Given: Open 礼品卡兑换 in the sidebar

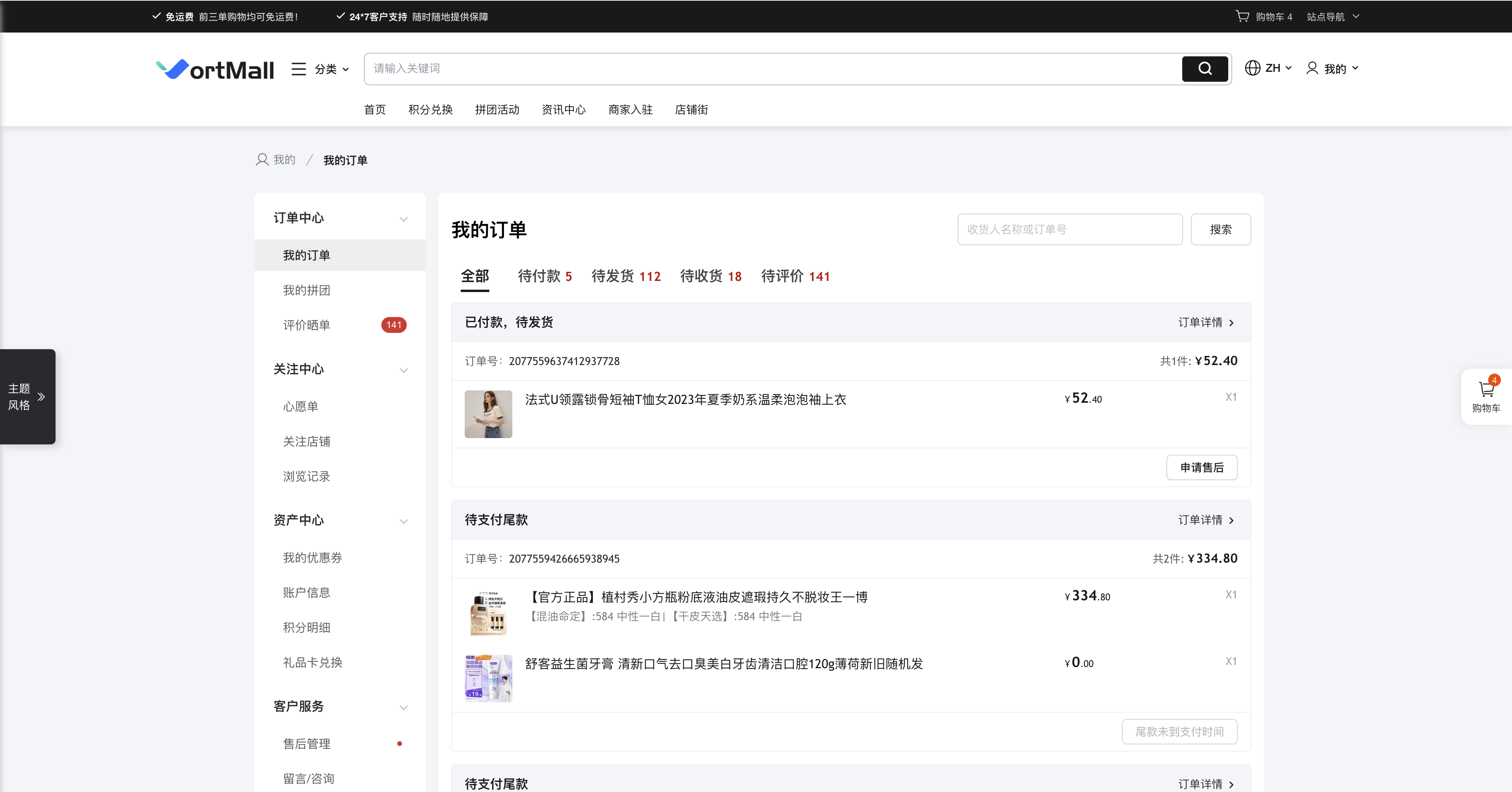Looking at the screenshot, I should [312, 662].
